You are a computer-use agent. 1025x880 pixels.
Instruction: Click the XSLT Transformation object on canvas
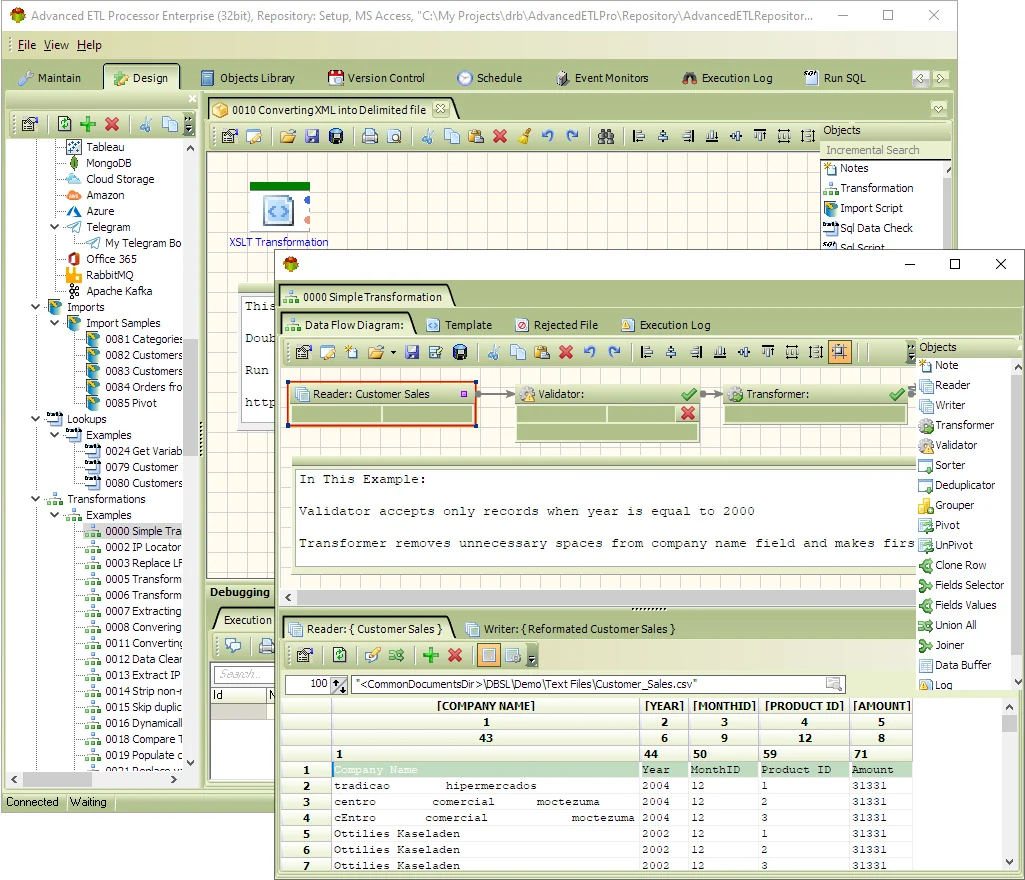click(279, 215)
